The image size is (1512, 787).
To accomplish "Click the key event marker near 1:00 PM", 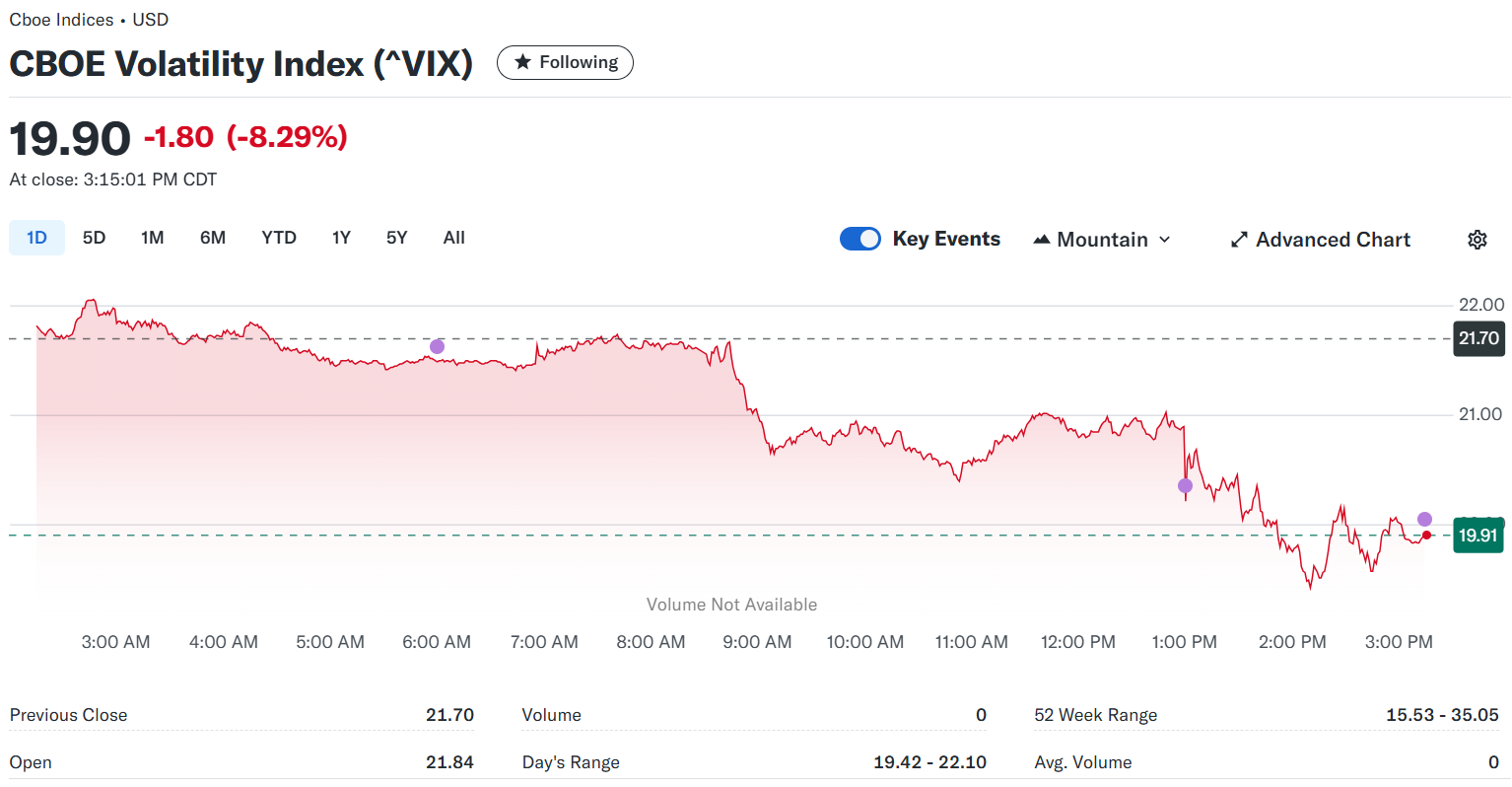I will [x=1185, y=485].
